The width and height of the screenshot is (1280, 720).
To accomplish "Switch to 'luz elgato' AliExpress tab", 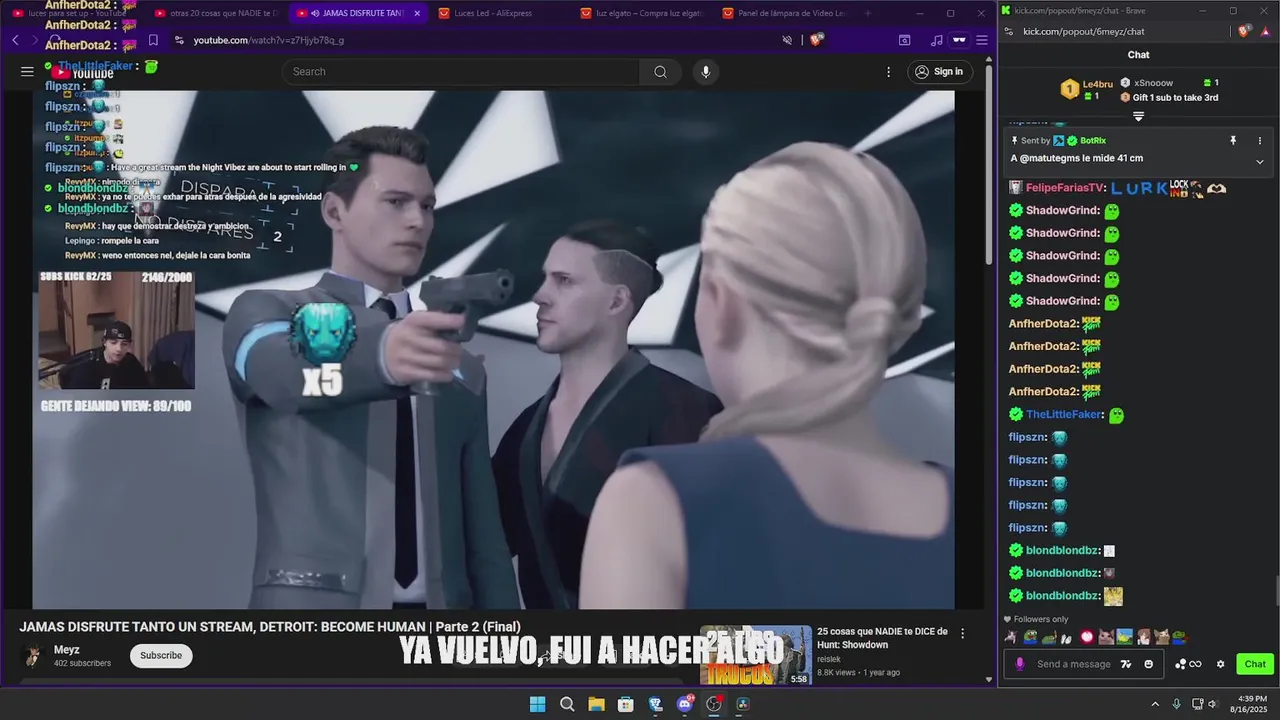I will (x=642, y=13).
